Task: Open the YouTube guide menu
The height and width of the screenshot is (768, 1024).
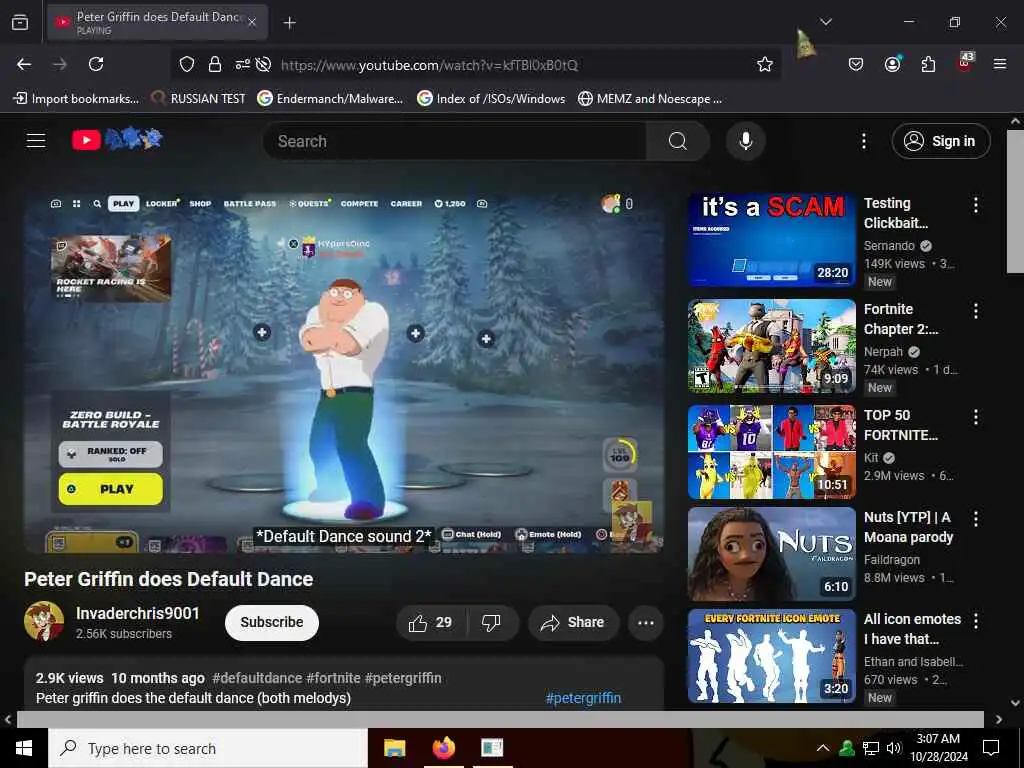Action: 36,140
